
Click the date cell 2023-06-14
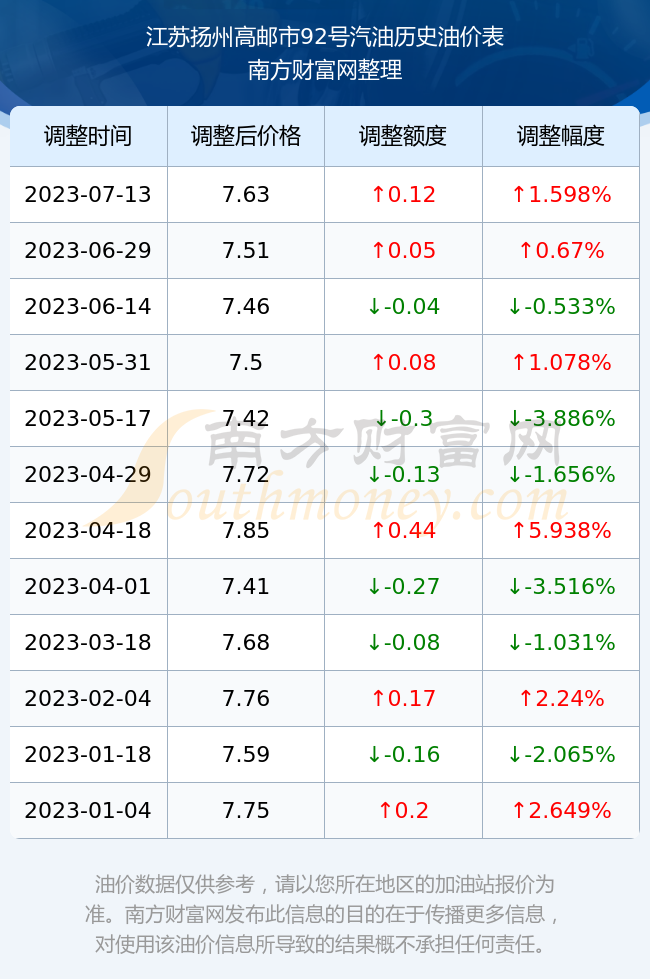click(x=88, y=306)
